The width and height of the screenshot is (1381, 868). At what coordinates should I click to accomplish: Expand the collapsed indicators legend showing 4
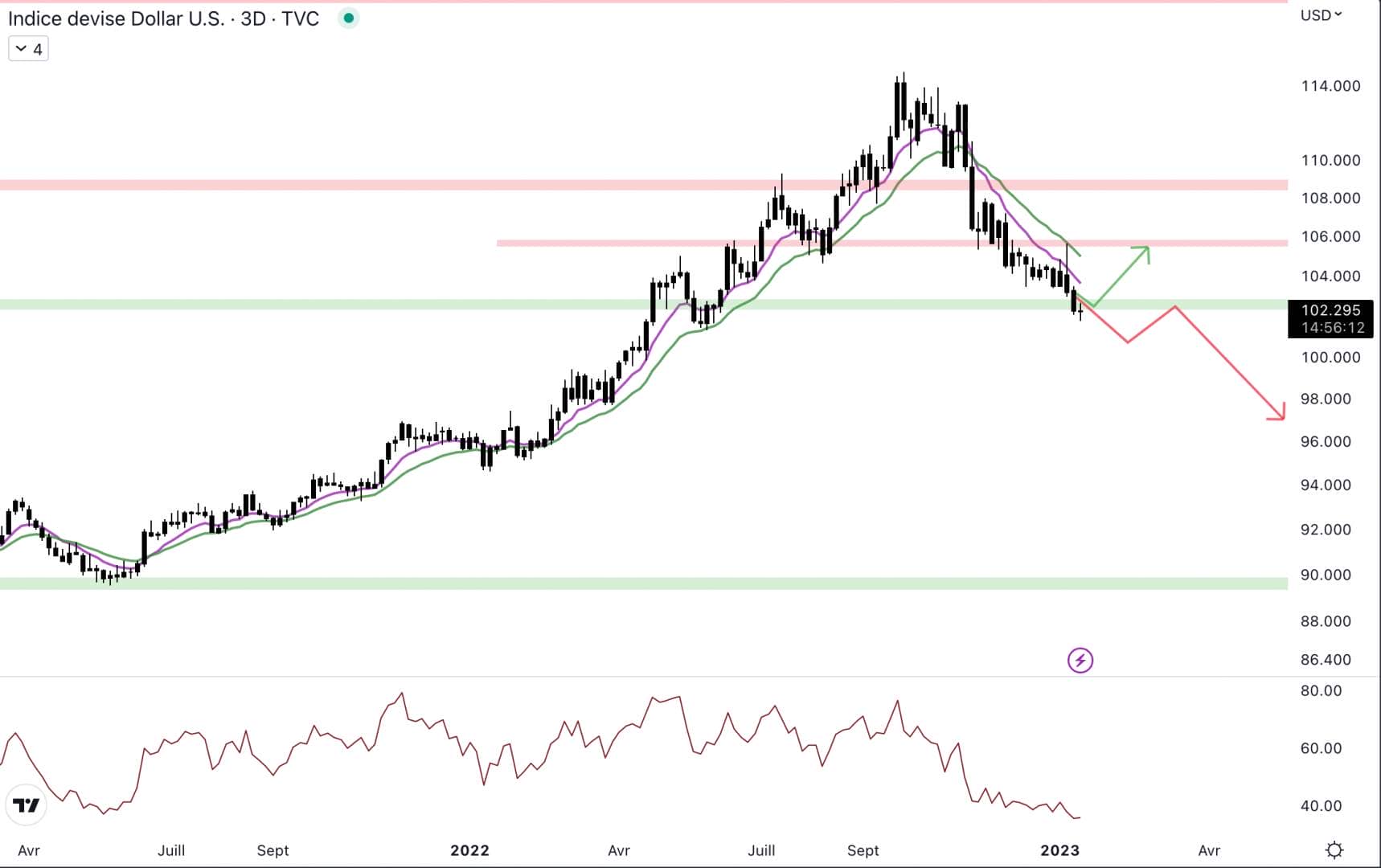28,49
